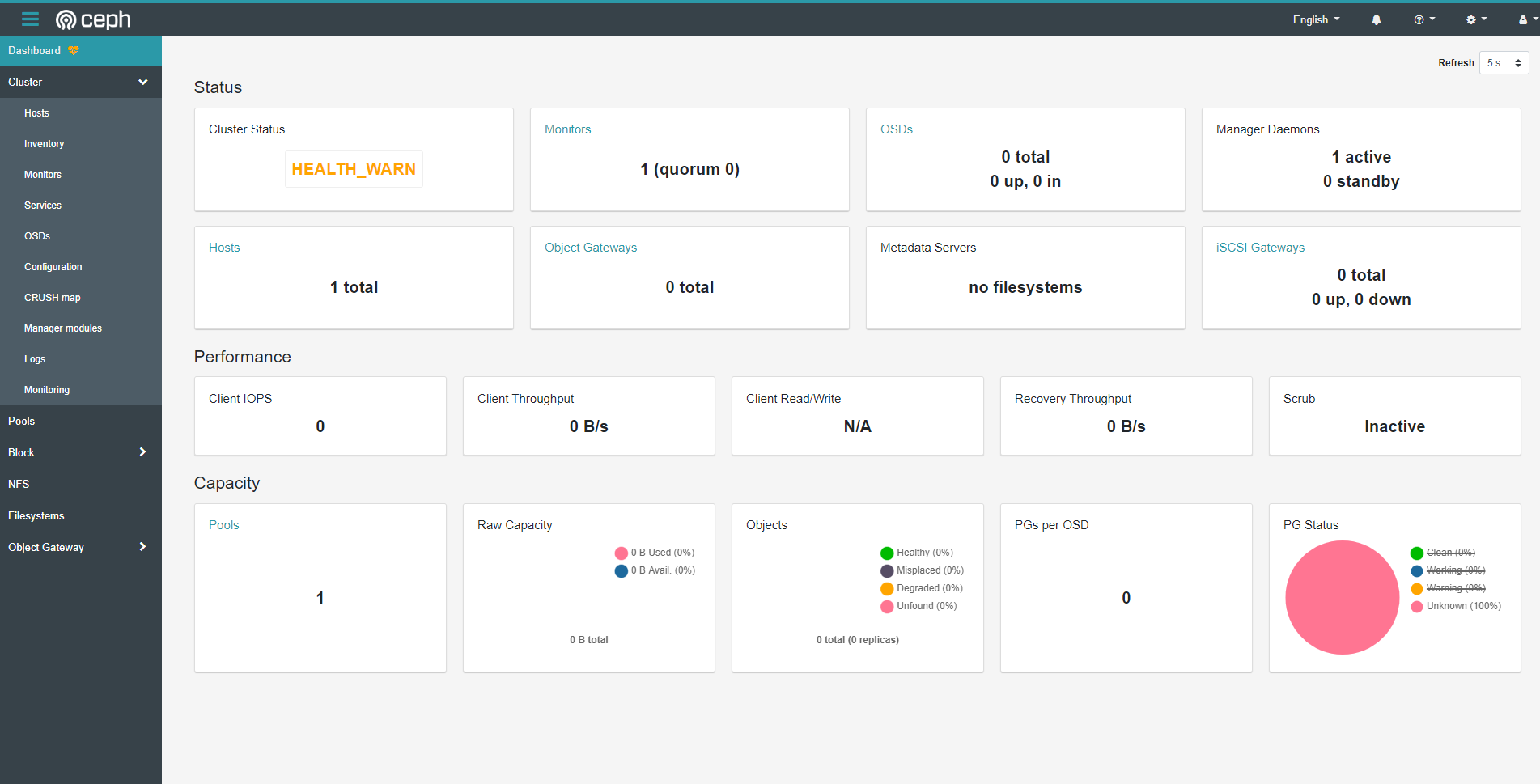Viewport: 1540px width, 784px height.
Task: Click the heartbeat icon beside Dashboard
Action: click(74, 51)
